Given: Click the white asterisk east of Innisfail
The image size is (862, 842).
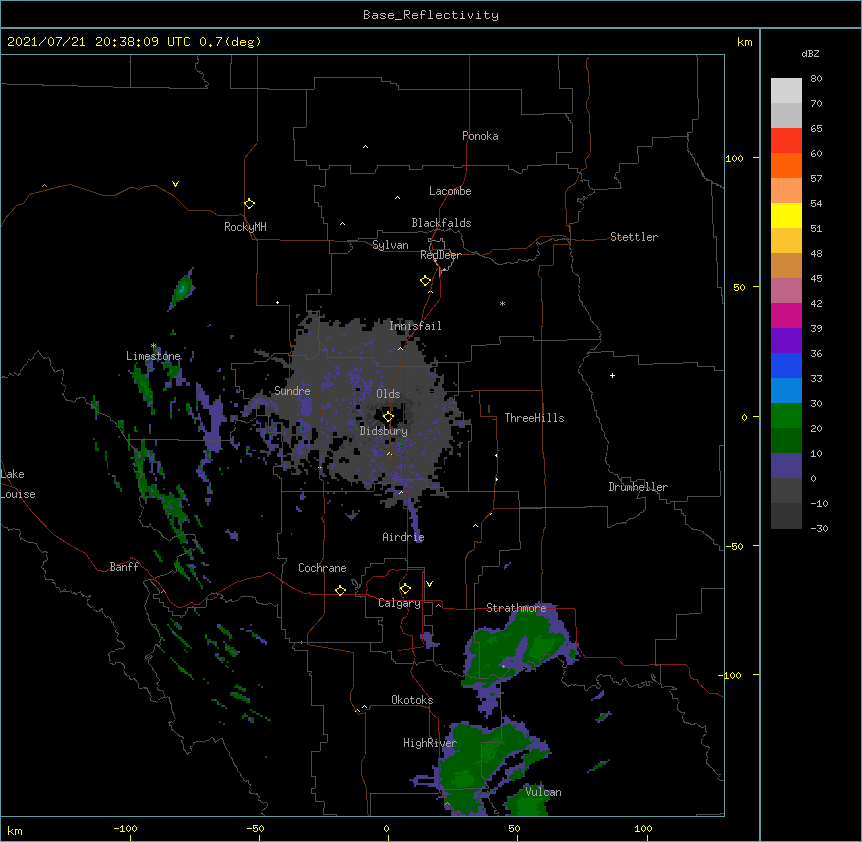Looking at the screenshot, I should [x=502, y=303].
